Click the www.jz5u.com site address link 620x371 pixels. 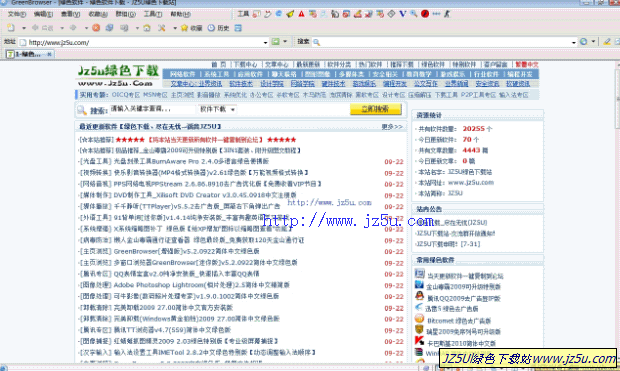(471, 182)
